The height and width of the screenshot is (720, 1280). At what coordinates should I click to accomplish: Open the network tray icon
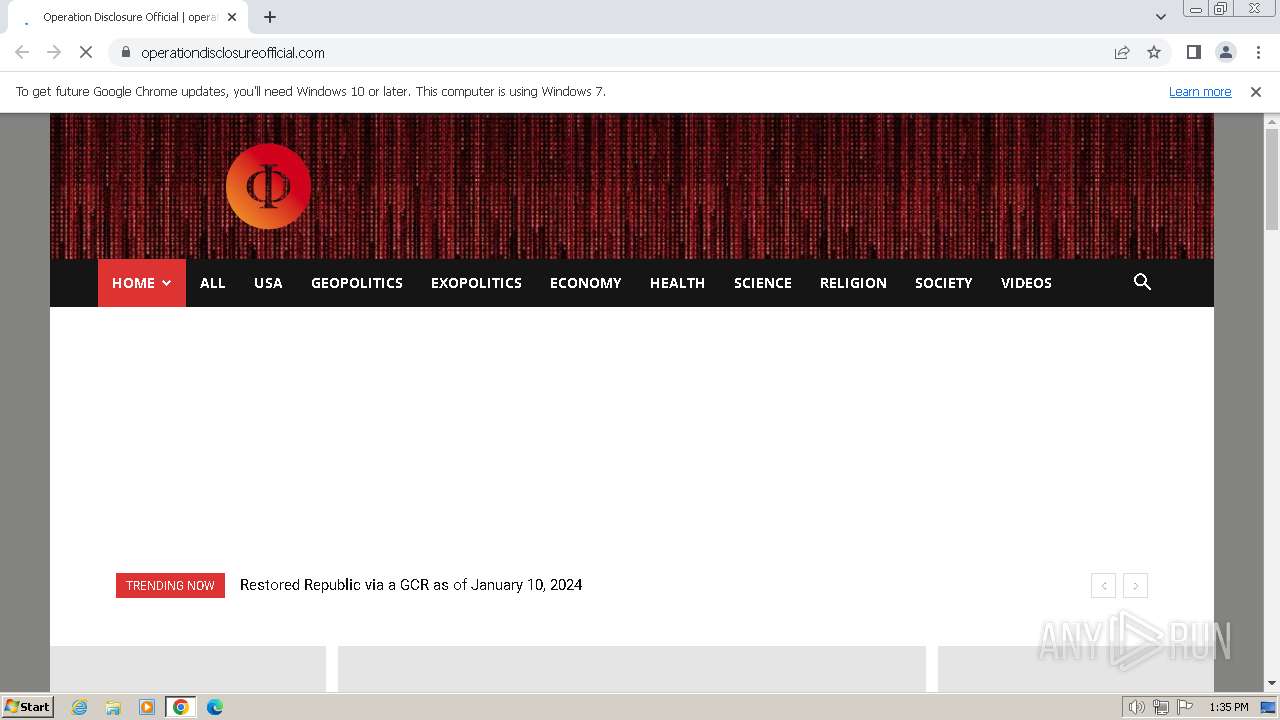[1161, 707]
